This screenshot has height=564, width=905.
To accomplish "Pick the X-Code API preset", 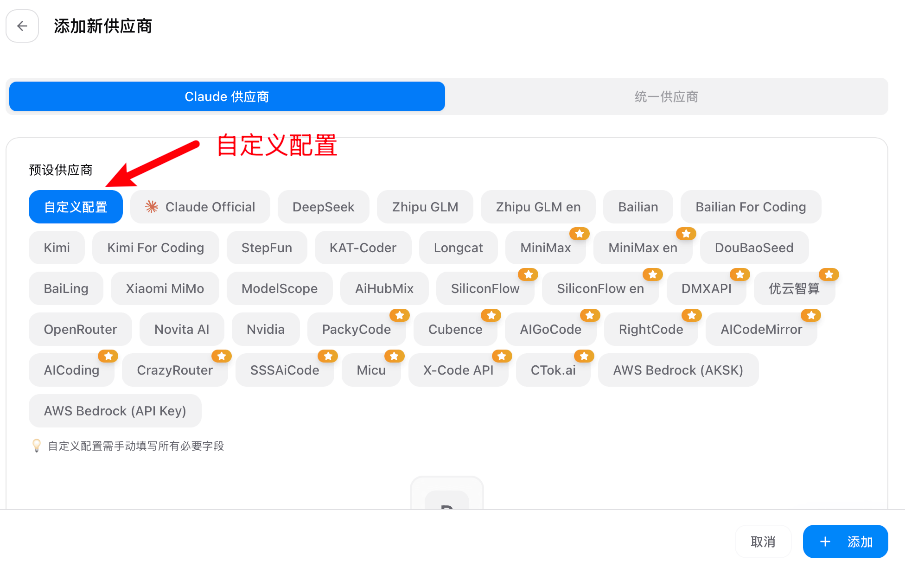I will coord(458,370).
